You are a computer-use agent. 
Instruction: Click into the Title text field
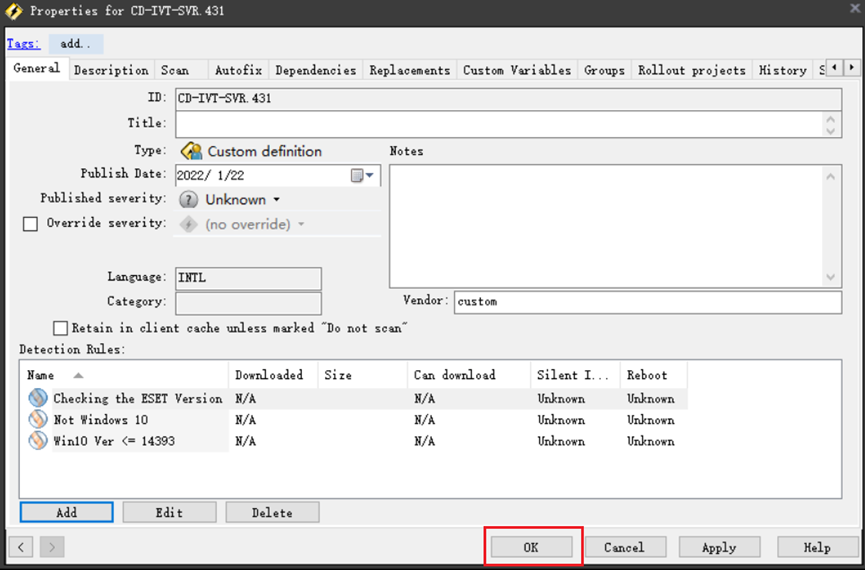pos(500,124)
